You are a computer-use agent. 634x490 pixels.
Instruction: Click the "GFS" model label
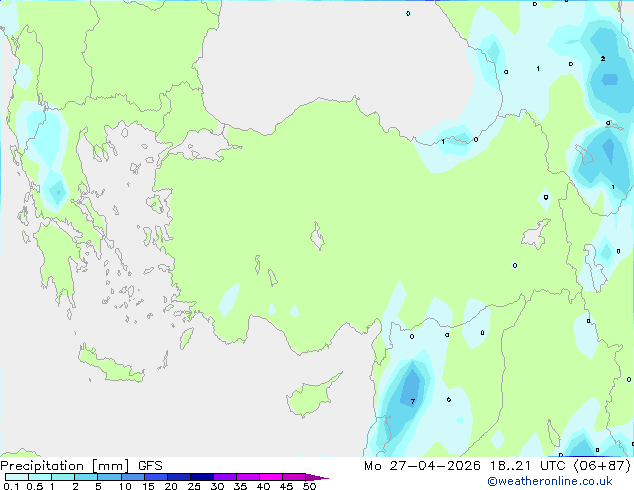[150, 466]
